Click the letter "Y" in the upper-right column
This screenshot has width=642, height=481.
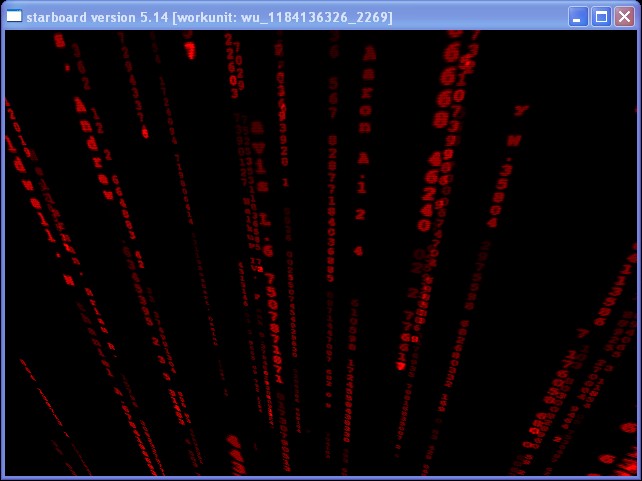(520, 111)
